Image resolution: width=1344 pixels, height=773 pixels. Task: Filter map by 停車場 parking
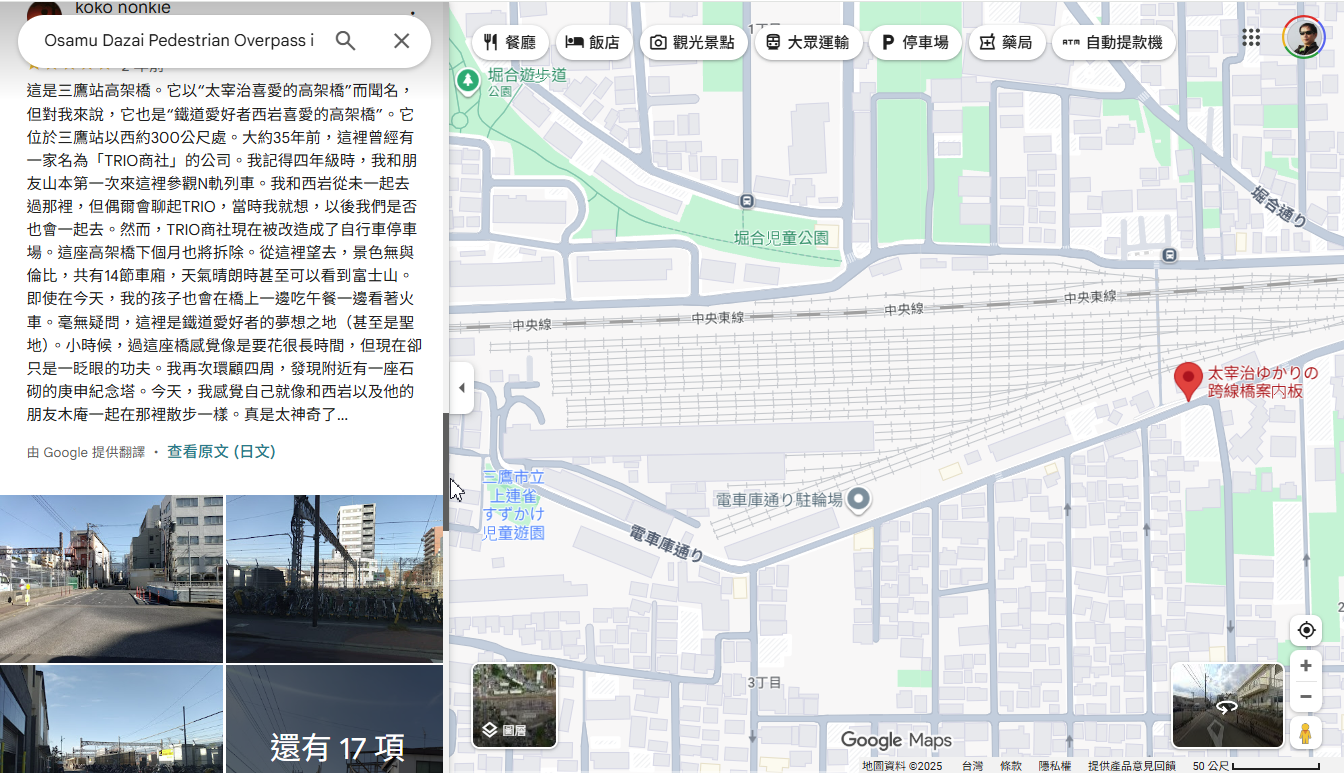(915, 43)
